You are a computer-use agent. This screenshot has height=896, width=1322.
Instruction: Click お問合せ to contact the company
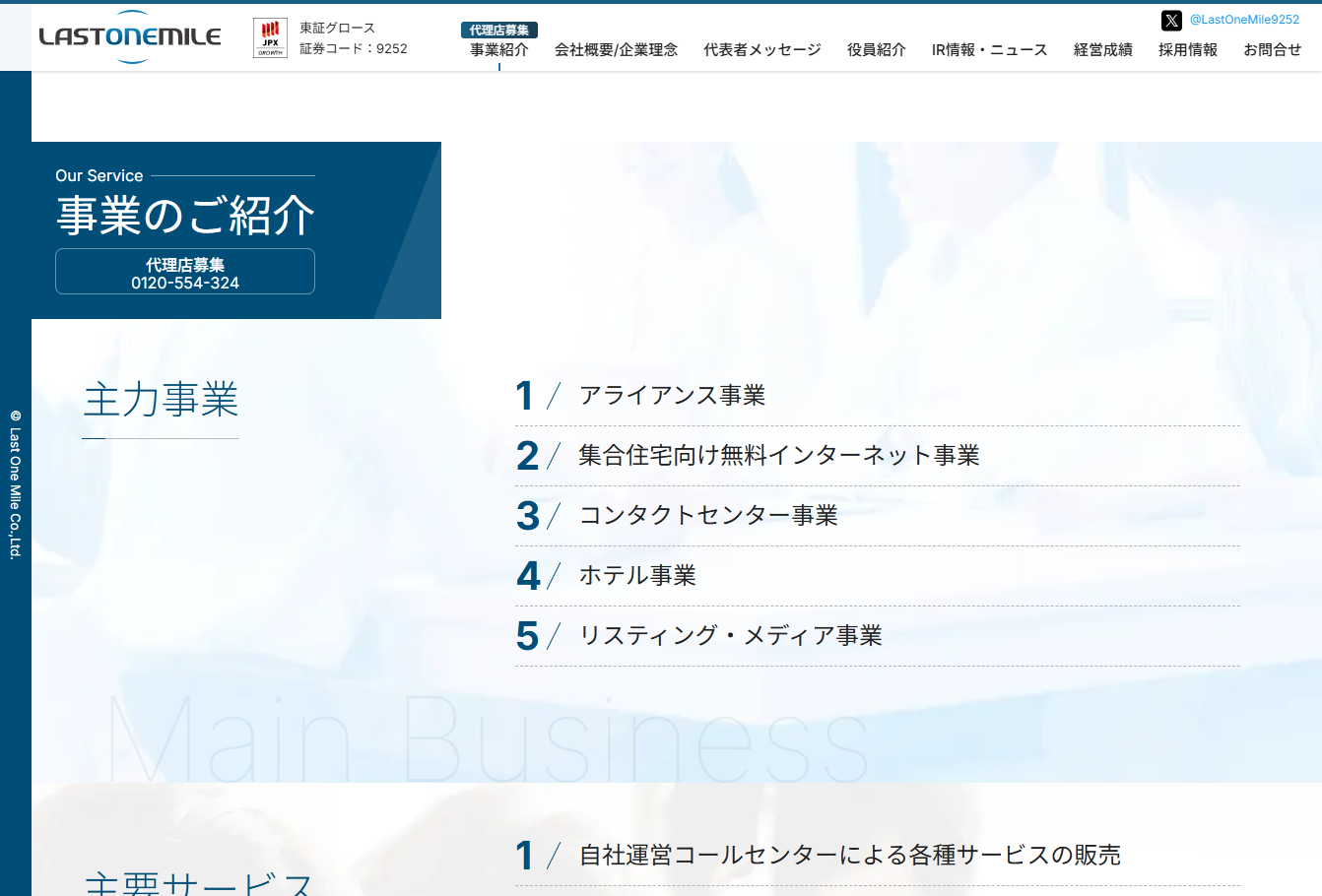coord(1271,49)
